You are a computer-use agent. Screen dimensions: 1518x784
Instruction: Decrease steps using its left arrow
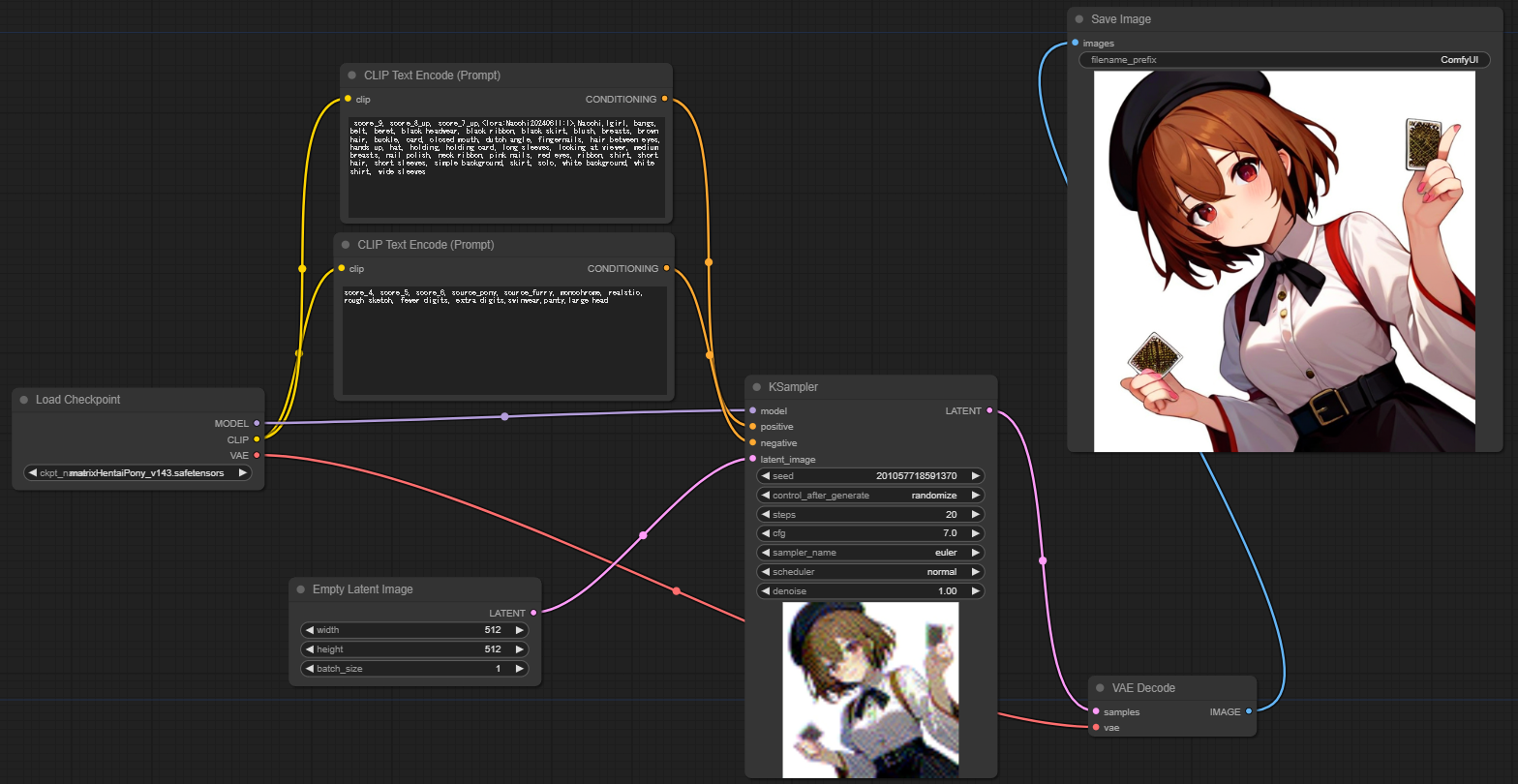(x=765, y=515)
